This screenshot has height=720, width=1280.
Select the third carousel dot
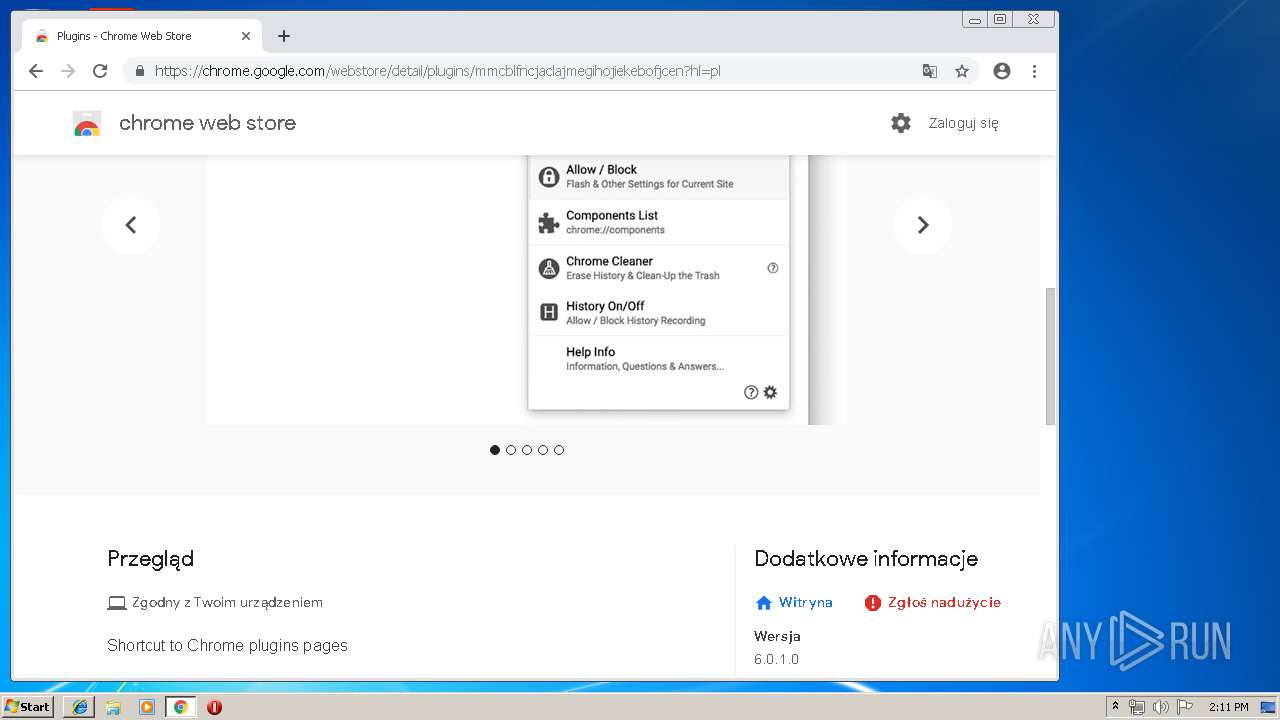pyautogui.click(x=527, y=450)
